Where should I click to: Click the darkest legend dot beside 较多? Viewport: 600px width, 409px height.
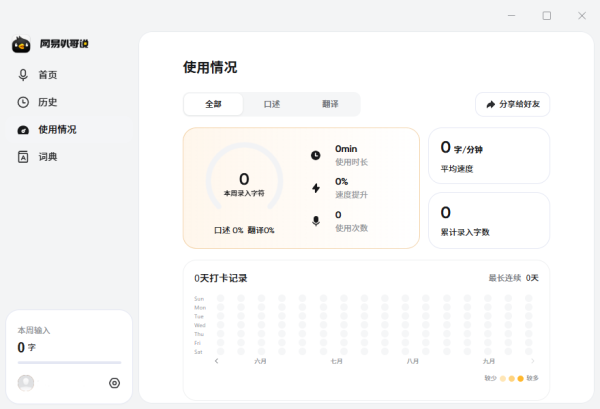pos(520,378)
